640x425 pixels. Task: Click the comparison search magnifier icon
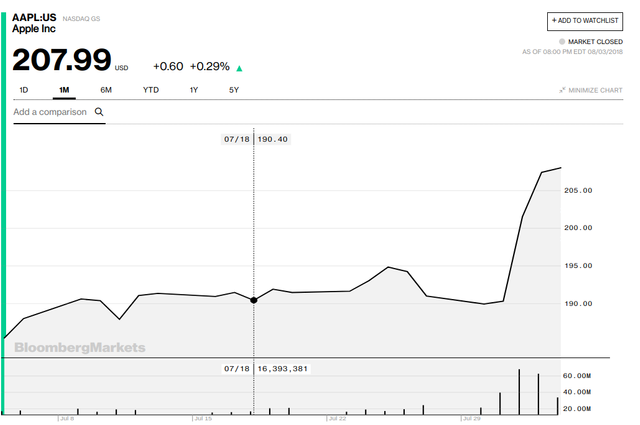99,112
